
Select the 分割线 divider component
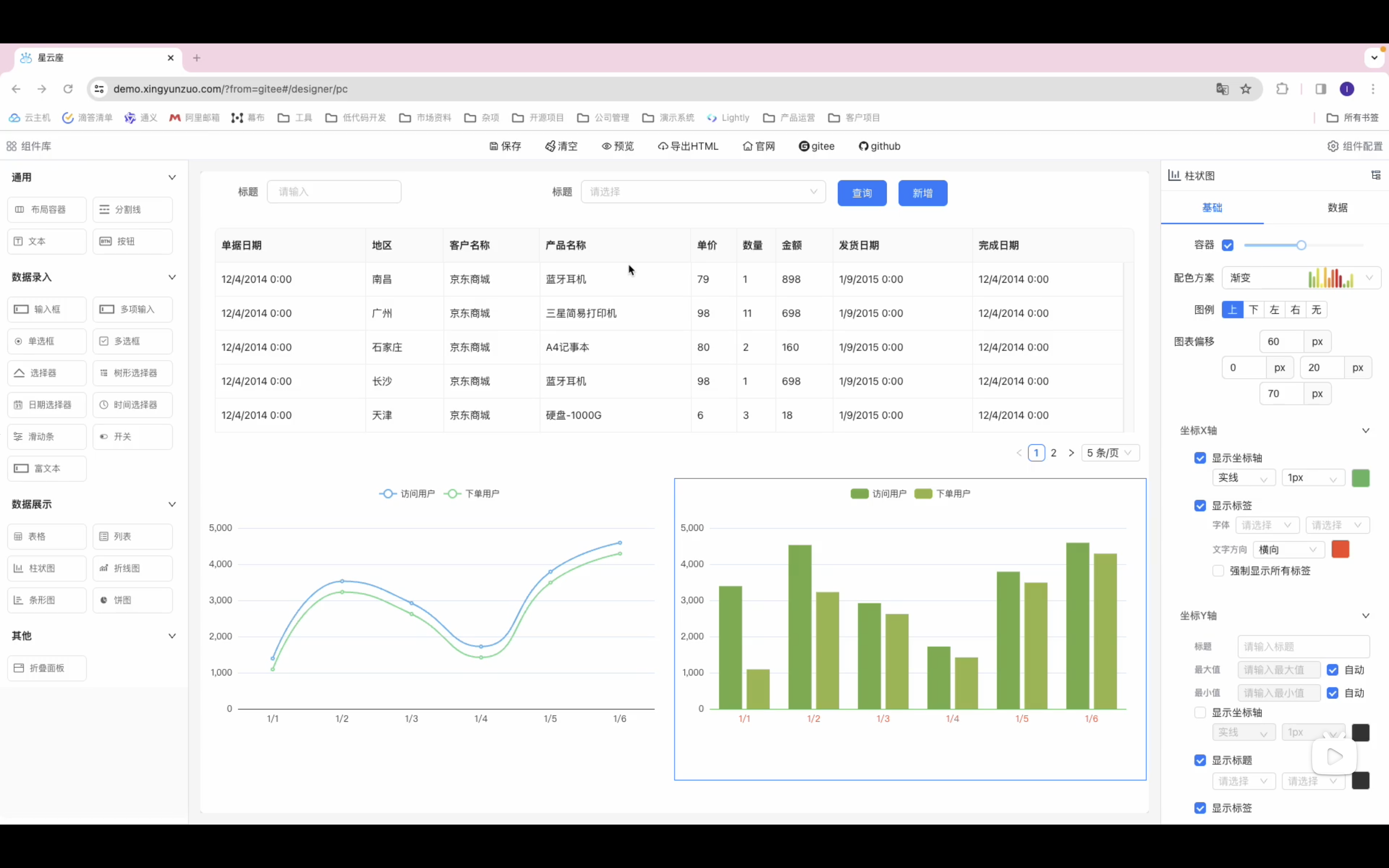[x=132, y=210]
